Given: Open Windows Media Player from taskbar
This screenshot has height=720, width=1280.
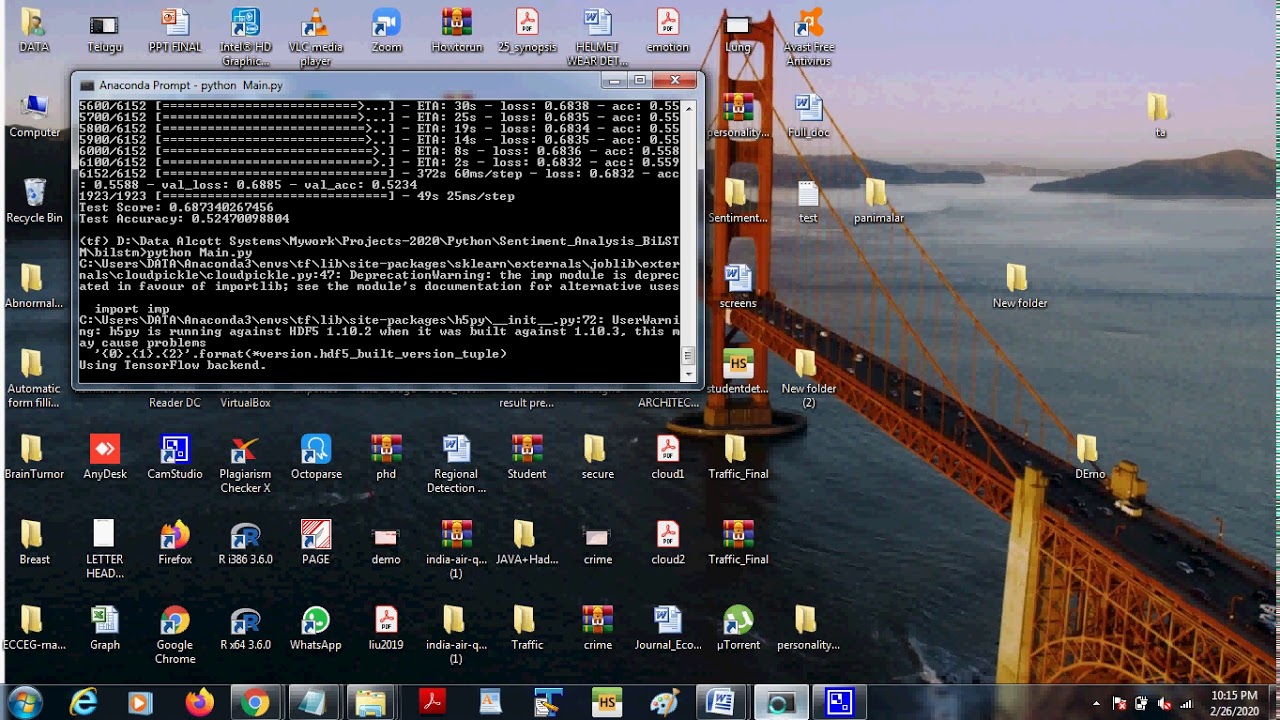Looking at the screenshot, I should pyautogui.click(x=140, y=703).
